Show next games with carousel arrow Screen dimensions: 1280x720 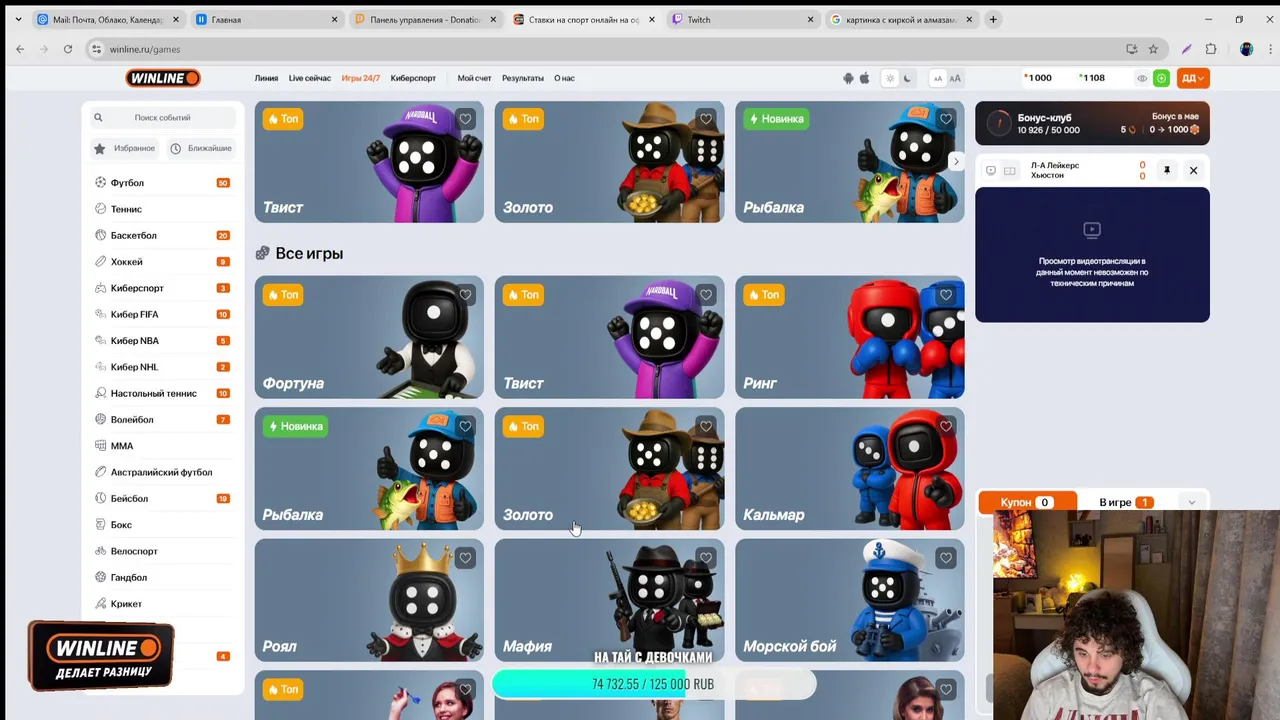pyautogui.click(x=956, y=162)
